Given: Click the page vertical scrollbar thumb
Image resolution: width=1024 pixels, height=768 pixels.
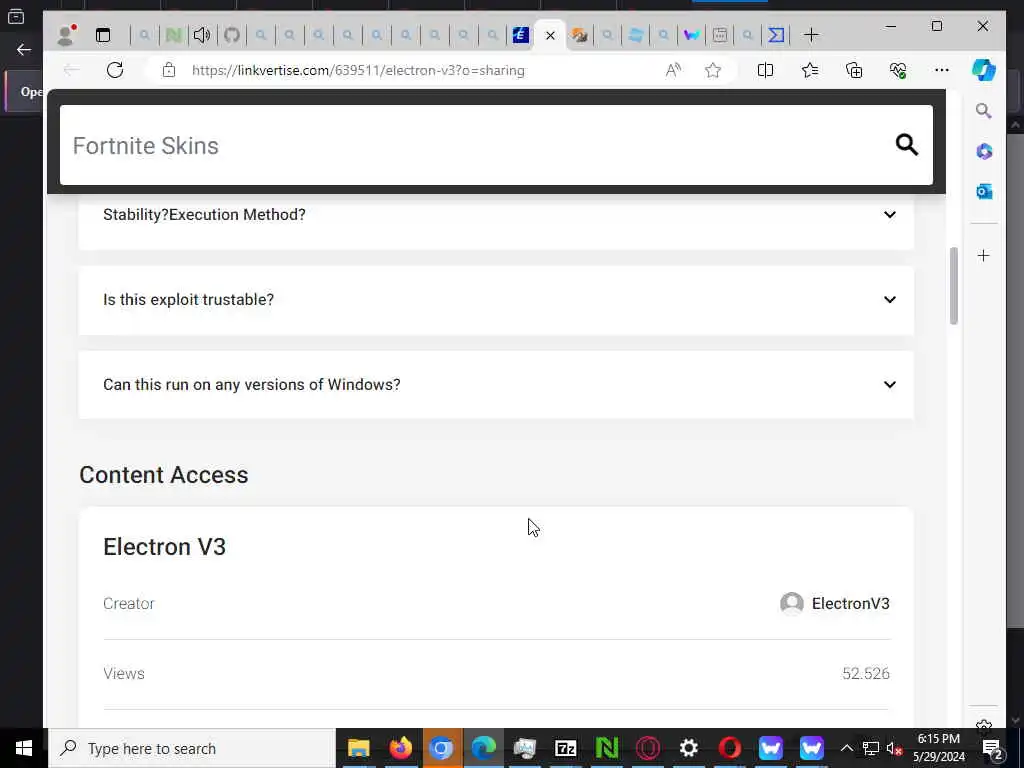Looking at the screenshot, I should point(953,285).
